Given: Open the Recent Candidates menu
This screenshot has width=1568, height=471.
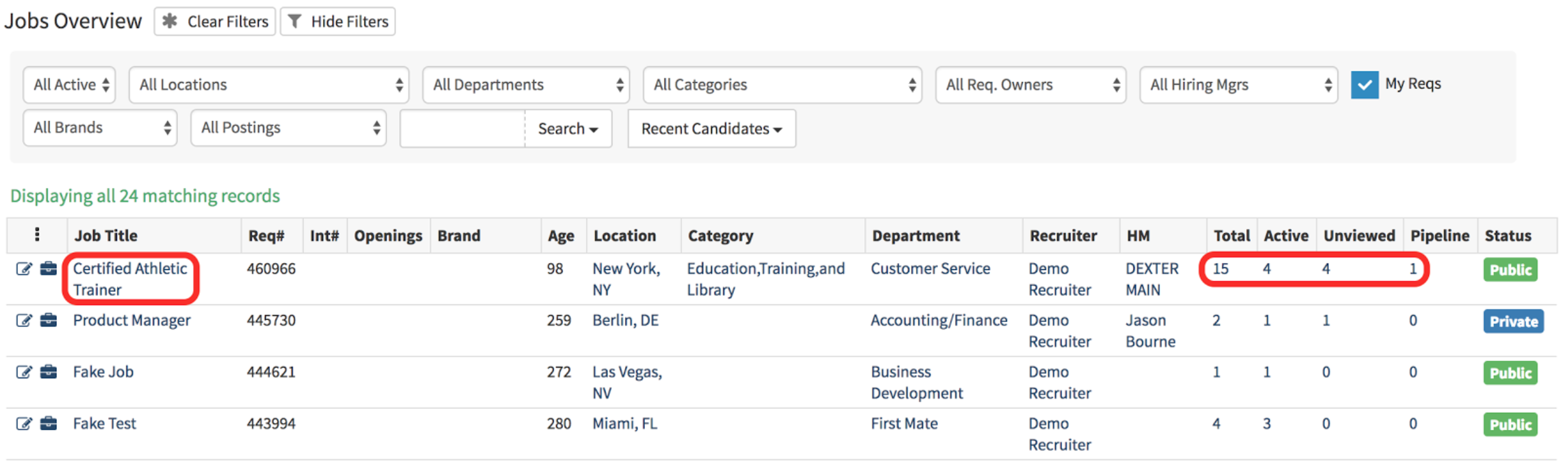Looking at the screenshot, I should point(711,129).
